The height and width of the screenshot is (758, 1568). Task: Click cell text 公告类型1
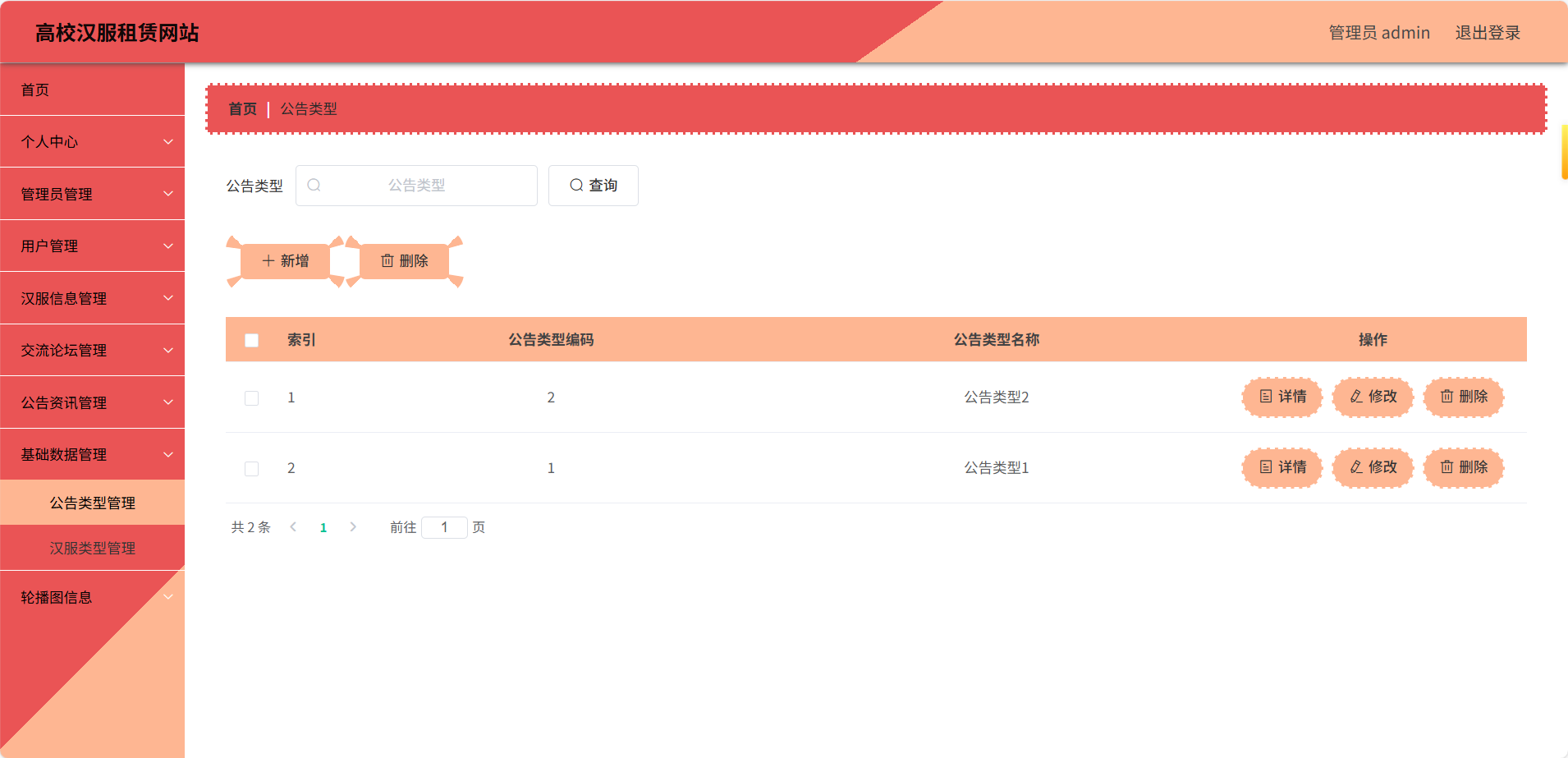pyautogui.click(x=997, y=468)
